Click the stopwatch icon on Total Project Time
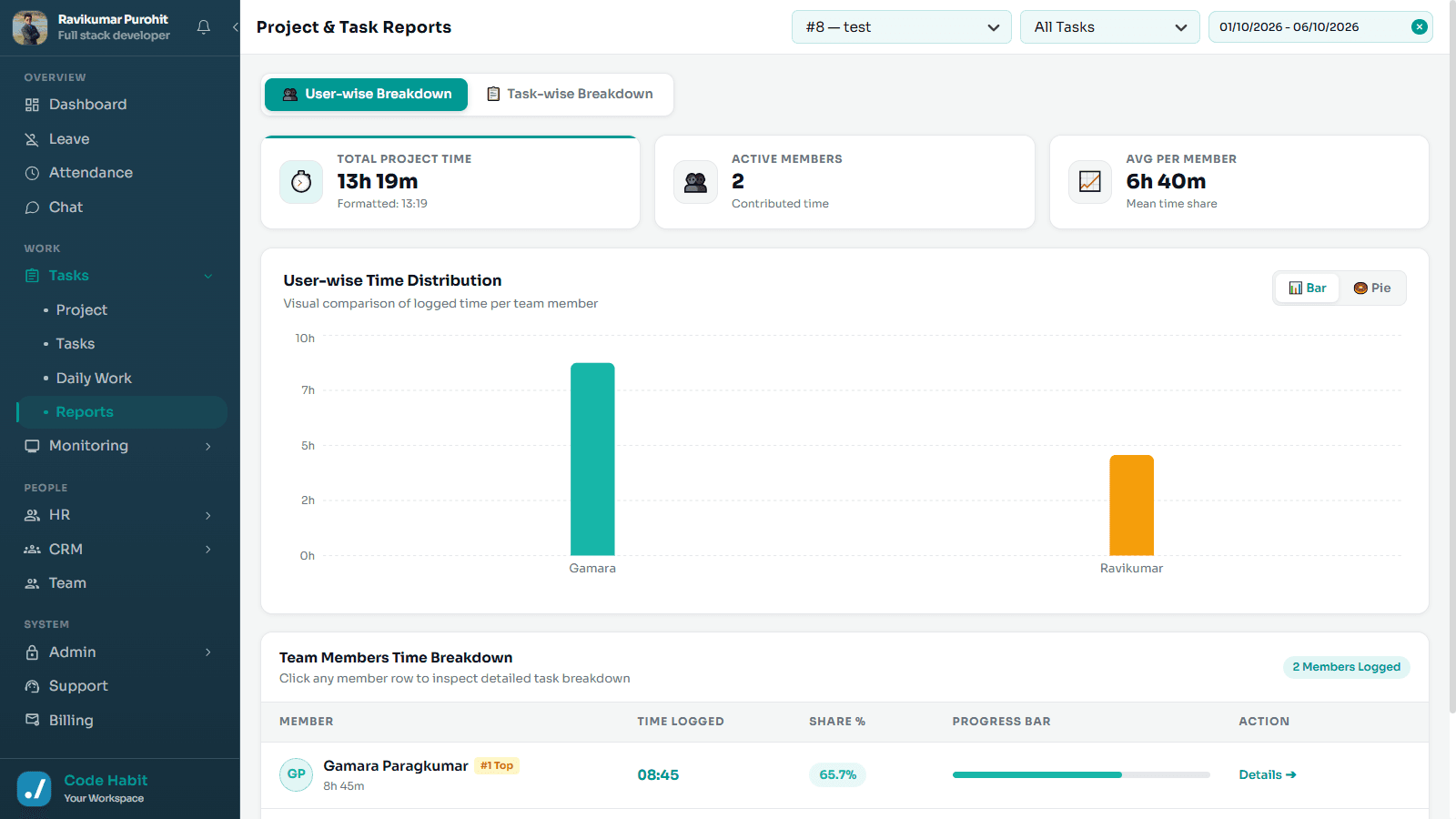The width and height of the screenshot is (1456, 819). point(301,182)
